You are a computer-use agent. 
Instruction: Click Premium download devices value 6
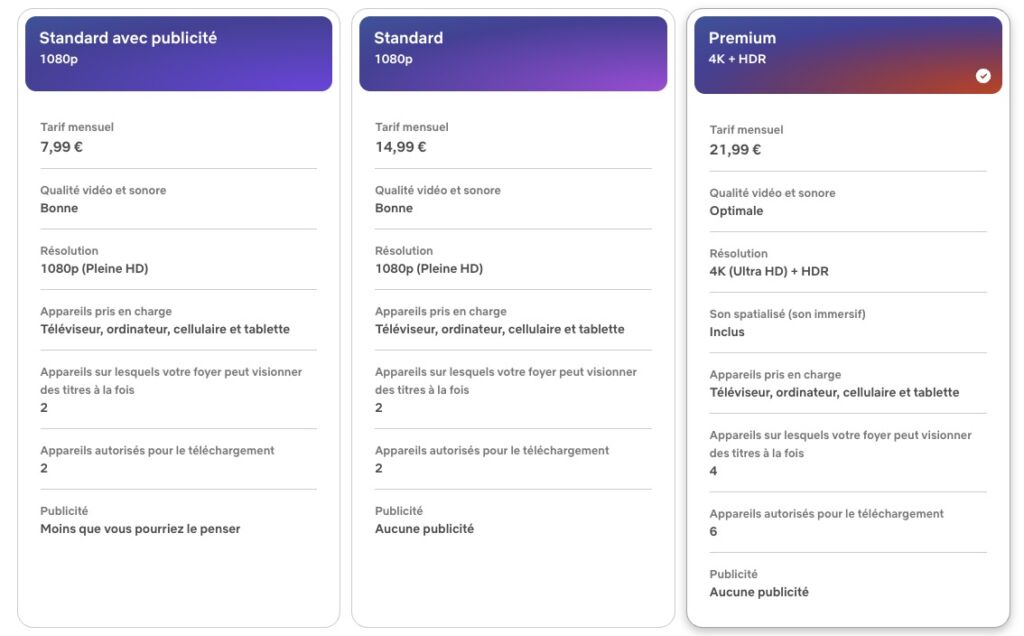[x=713, y=532]
